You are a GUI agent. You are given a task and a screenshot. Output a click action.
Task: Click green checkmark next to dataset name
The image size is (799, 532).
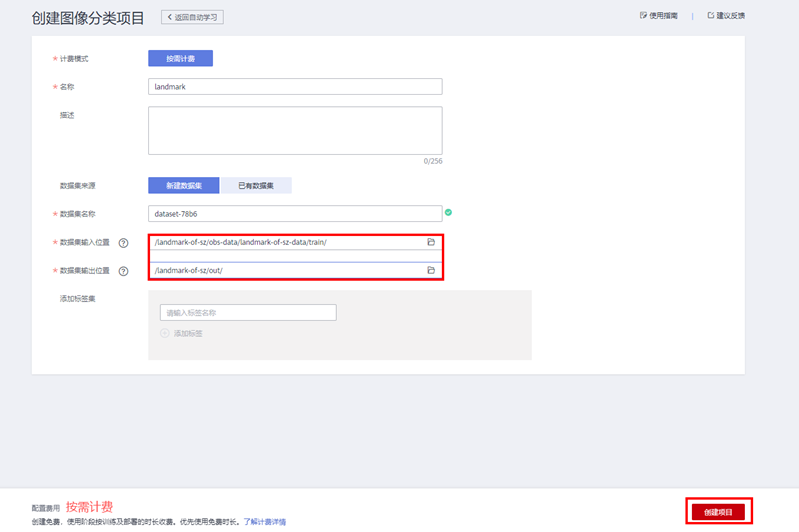[x=449, y=212]
